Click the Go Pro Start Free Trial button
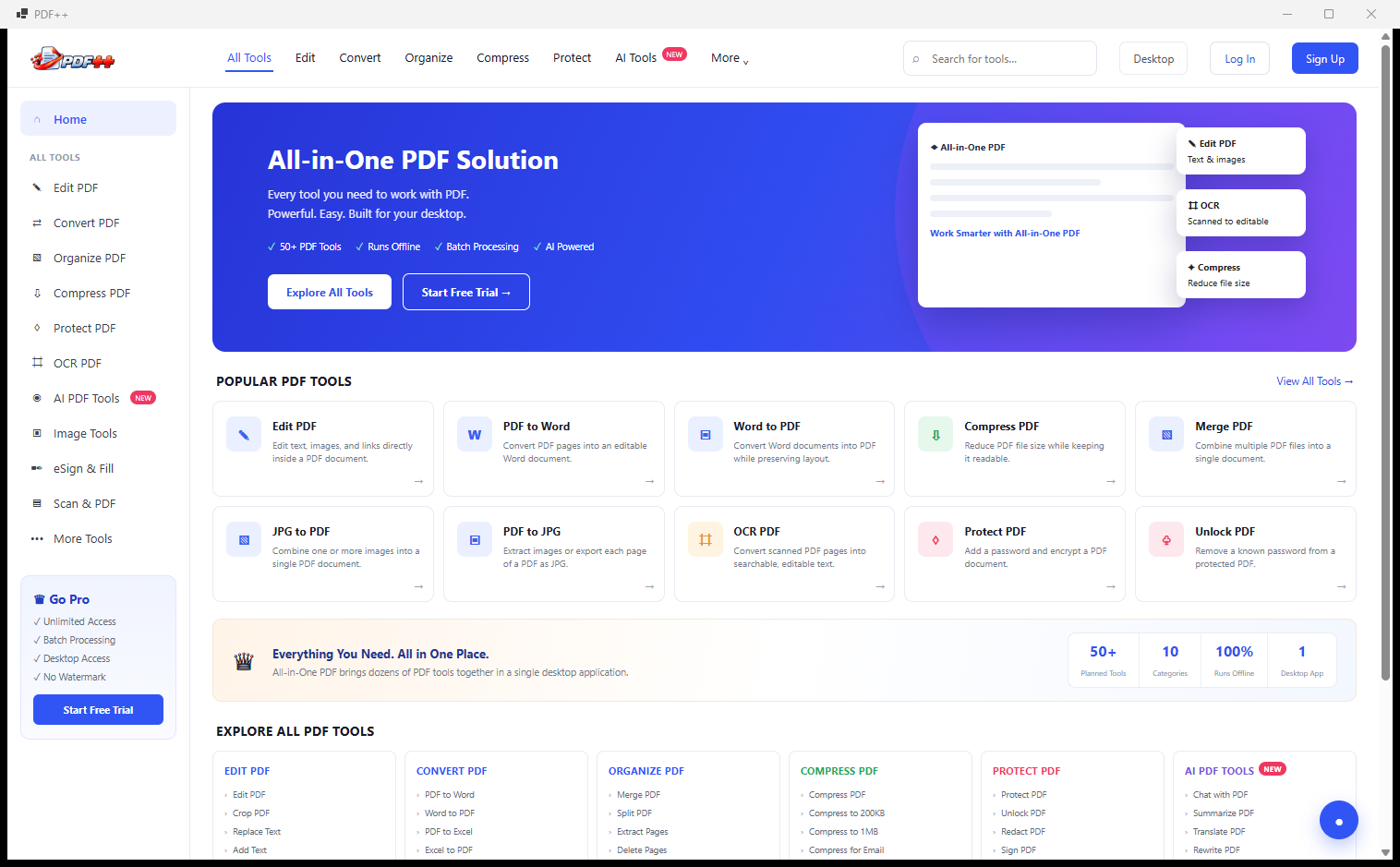 coord(98,710)
